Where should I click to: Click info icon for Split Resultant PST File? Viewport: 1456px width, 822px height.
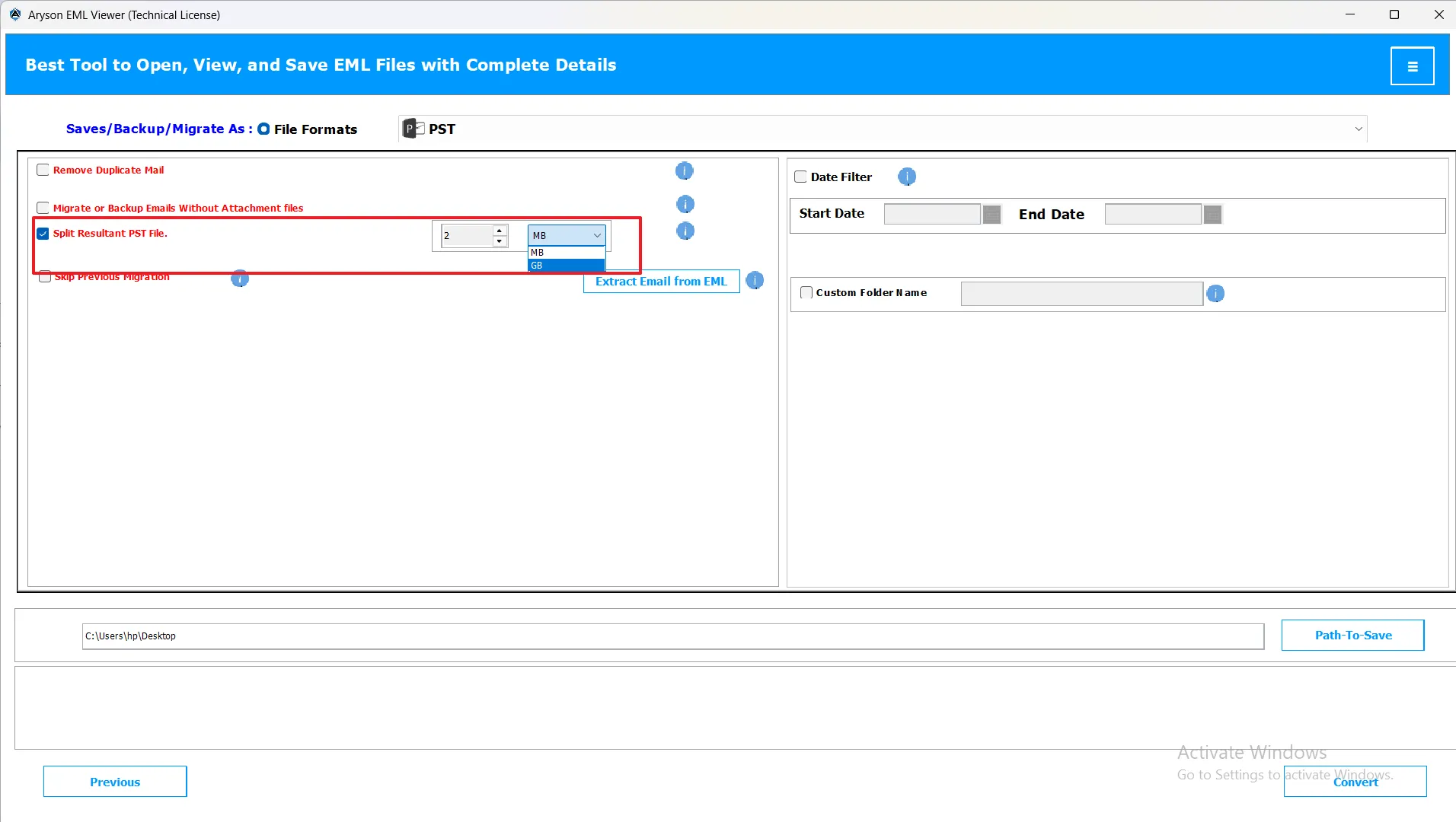tap(685, 231)
